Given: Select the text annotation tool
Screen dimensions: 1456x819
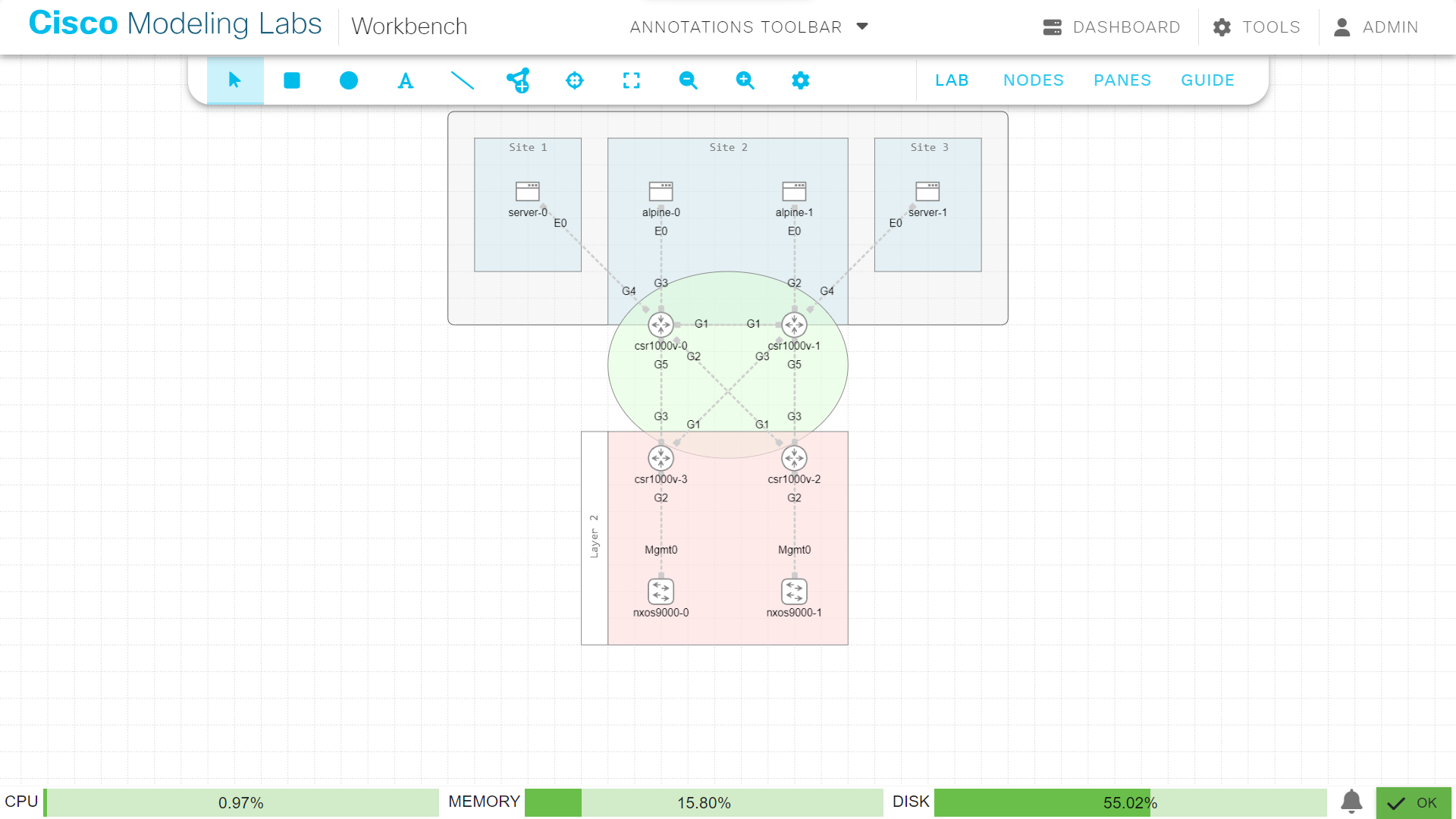Looking at the screenshot, I should coord(405,80).
